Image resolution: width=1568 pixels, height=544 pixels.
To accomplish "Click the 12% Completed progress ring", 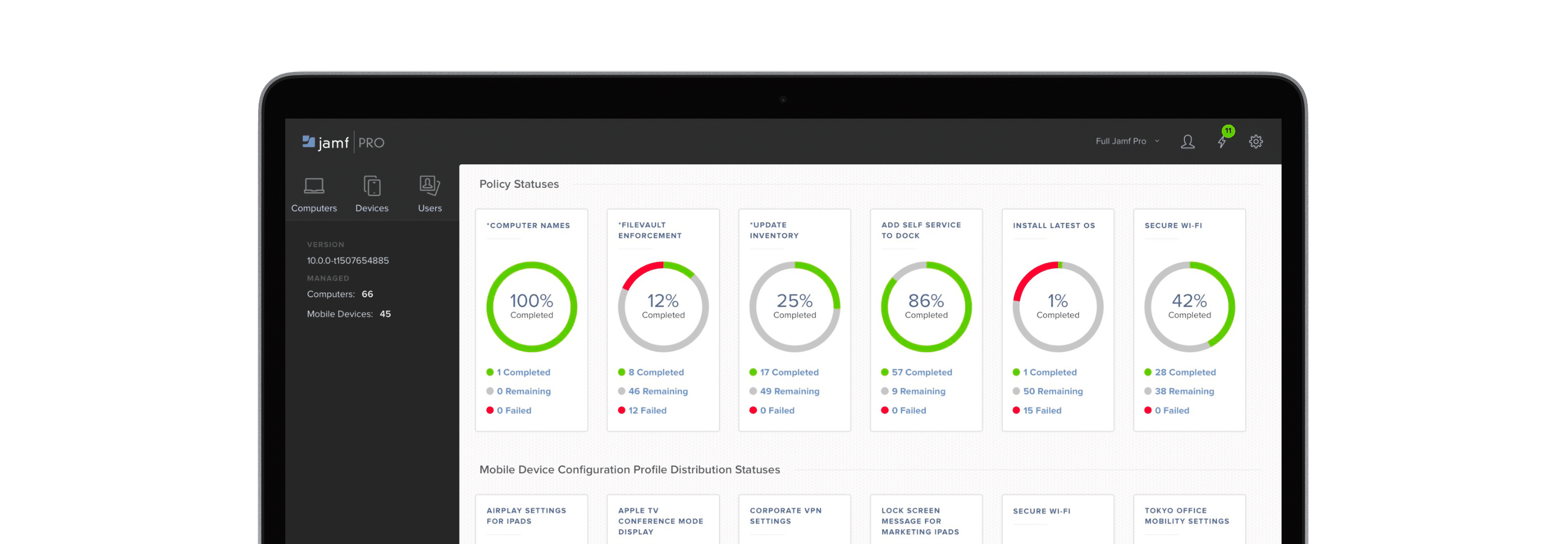I will pyautogui.click(x=663, y=307).
